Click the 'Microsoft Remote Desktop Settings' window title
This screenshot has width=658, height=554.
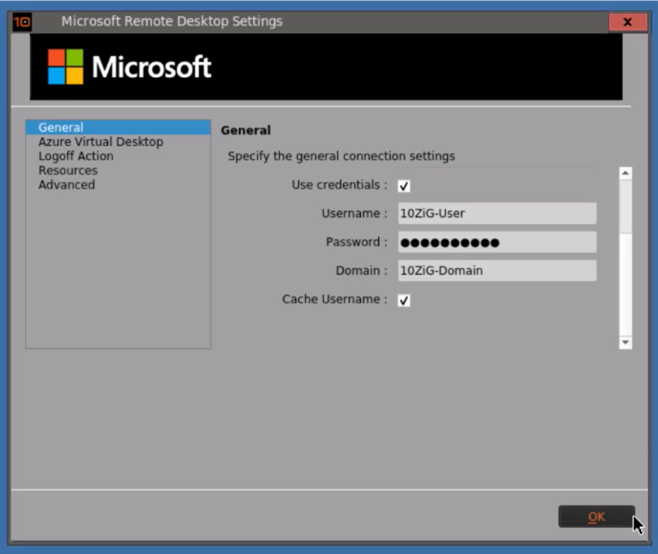coord(172,21)
